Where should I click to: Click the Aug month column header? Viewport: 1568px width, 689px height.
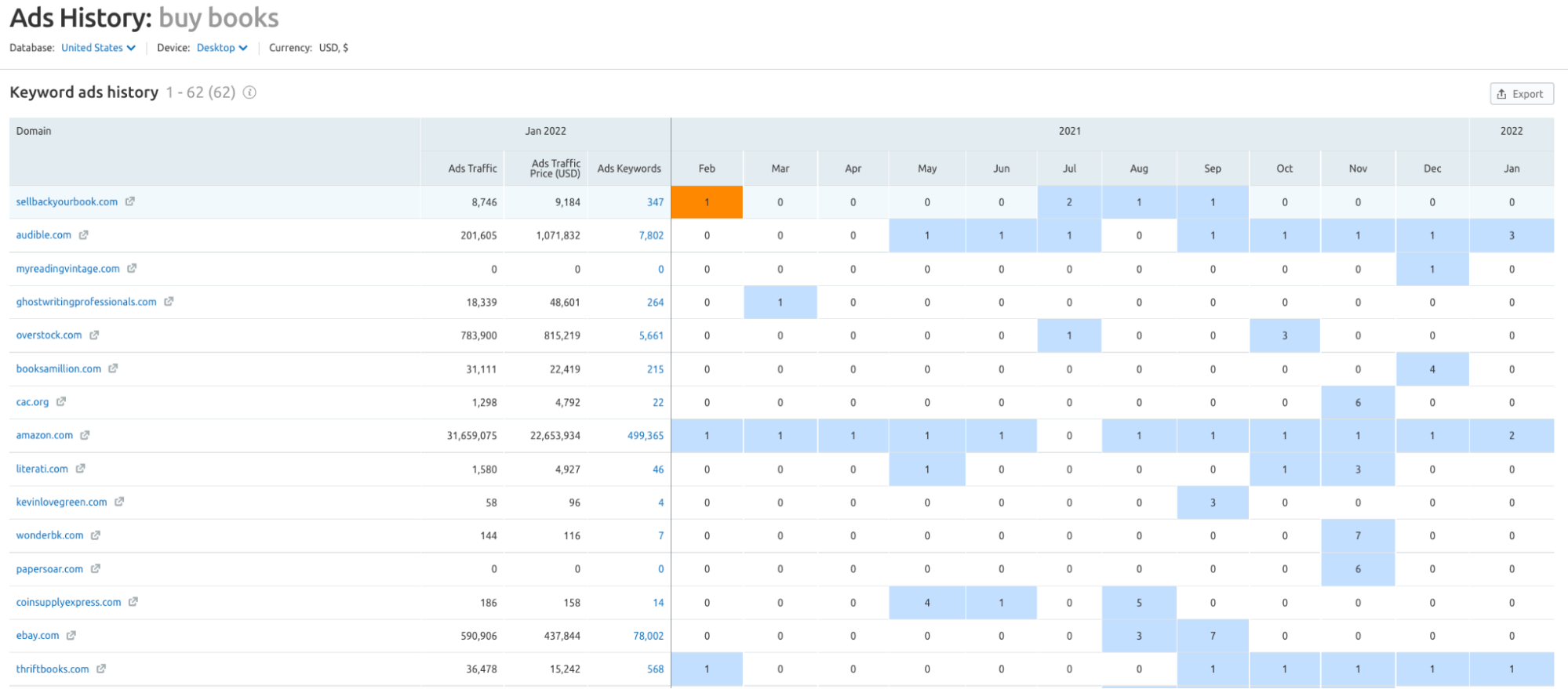click(1139, 169)
